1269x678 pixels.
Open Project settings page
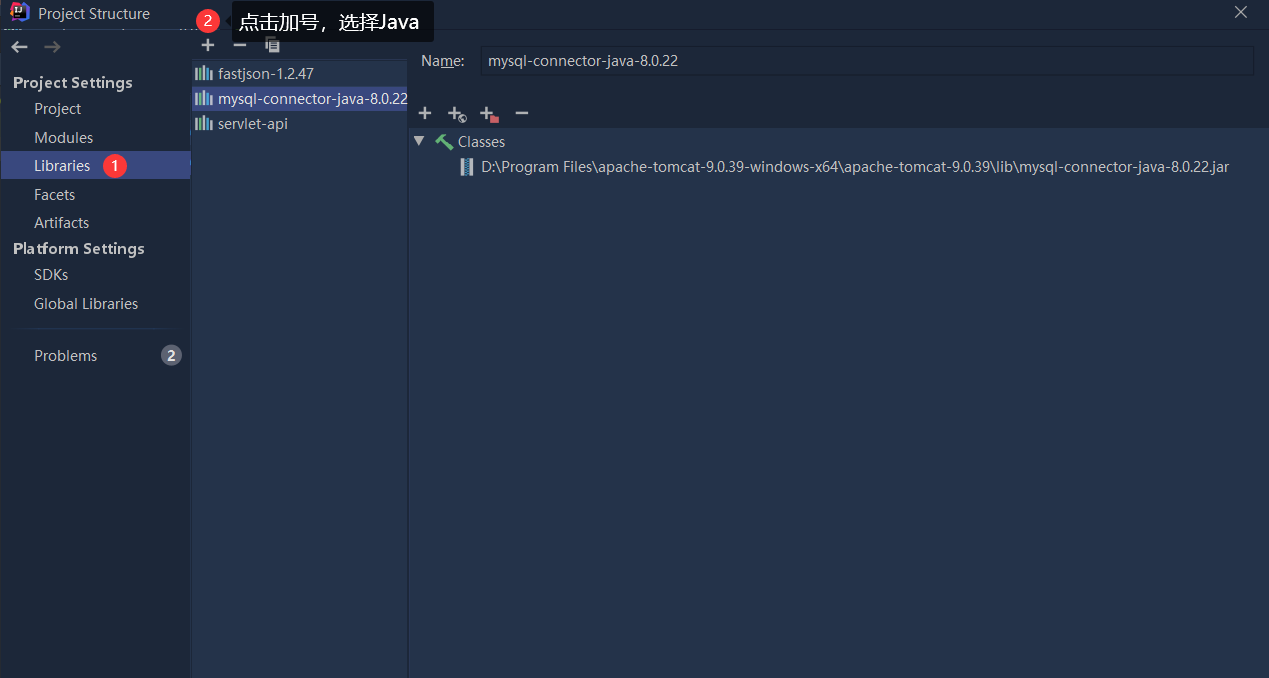(x=57, y=109)
